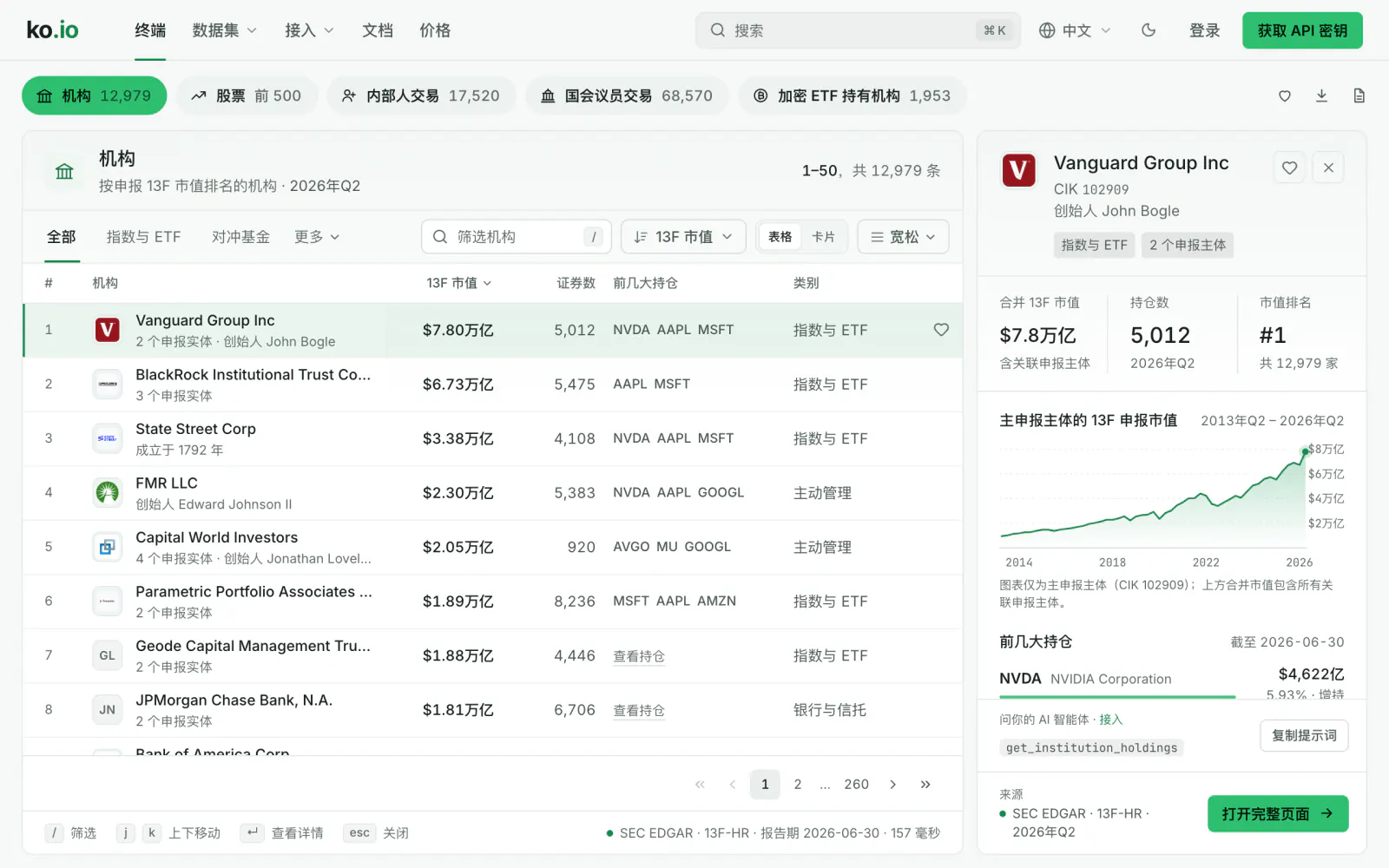1389x868 pixels.
Task: Select the 加密 ETF 持有机构 tab
Action: click(x=852, y=95)
